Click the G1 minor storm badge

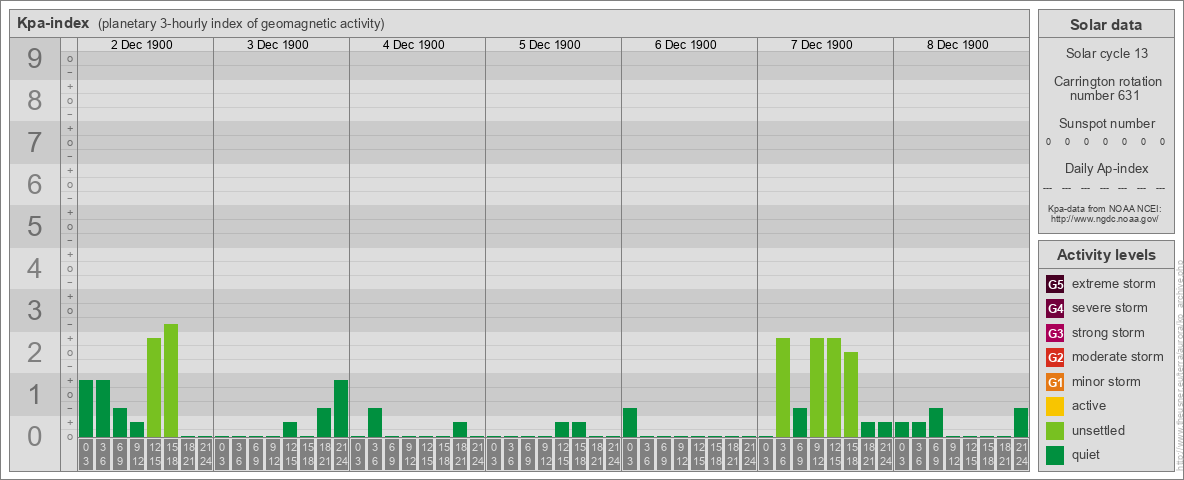1055,382
